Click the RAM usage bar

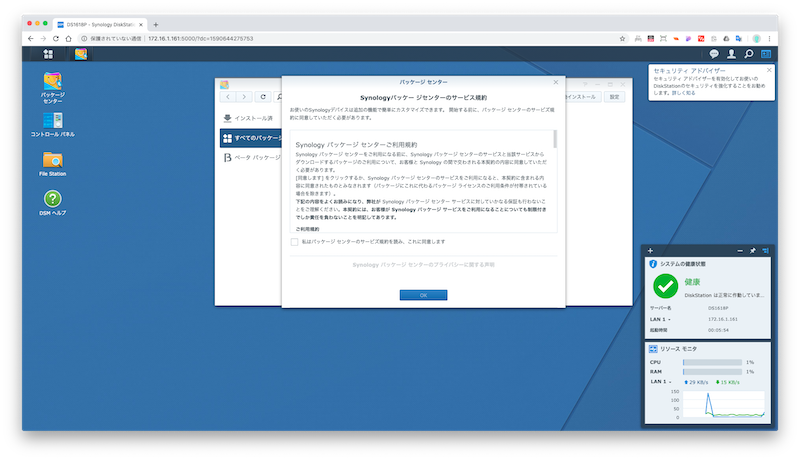712,372
